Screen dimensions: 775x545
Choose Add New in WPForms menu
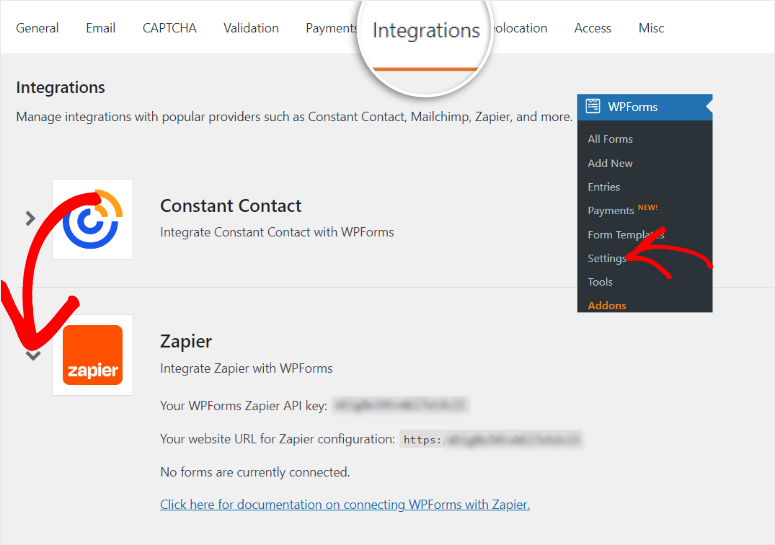tap(610, 163)
